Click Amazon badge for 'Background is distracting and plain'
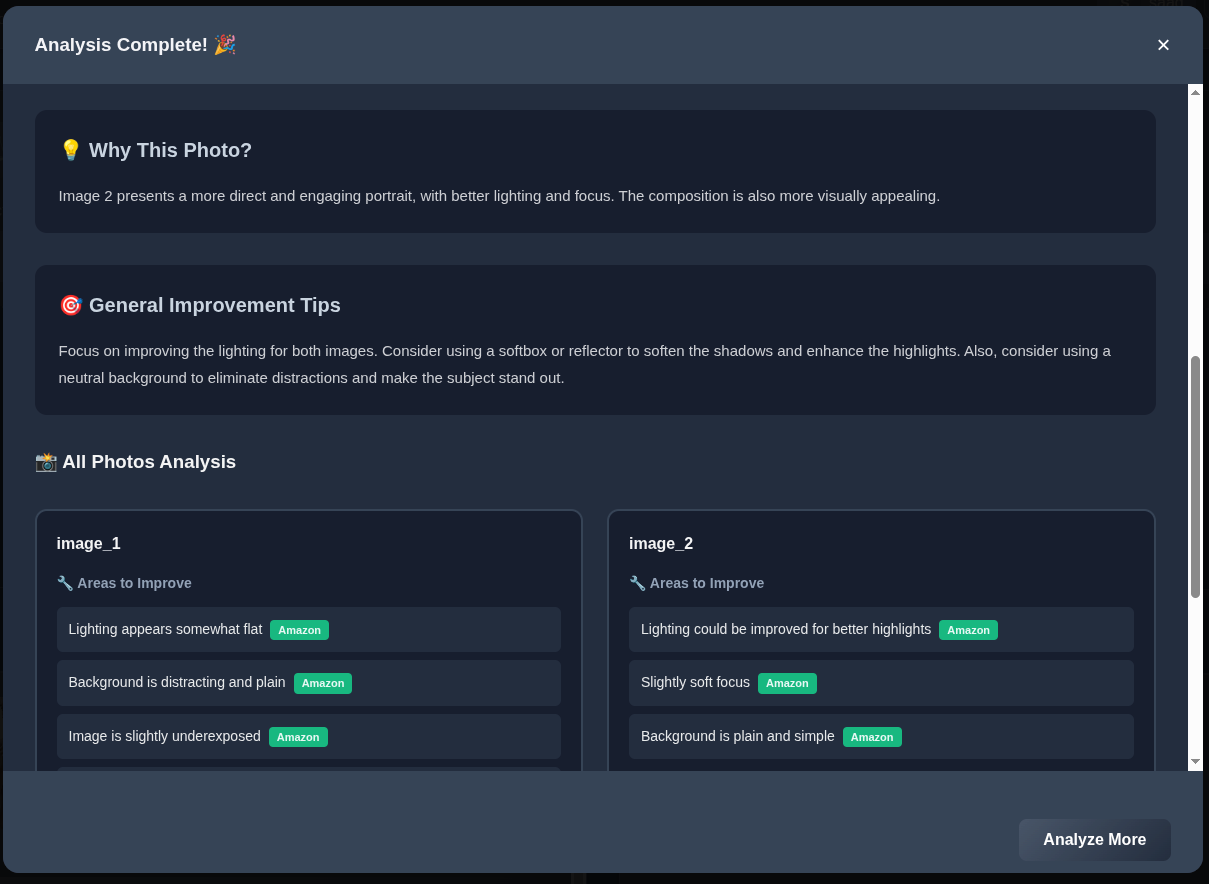 [322, 683]
